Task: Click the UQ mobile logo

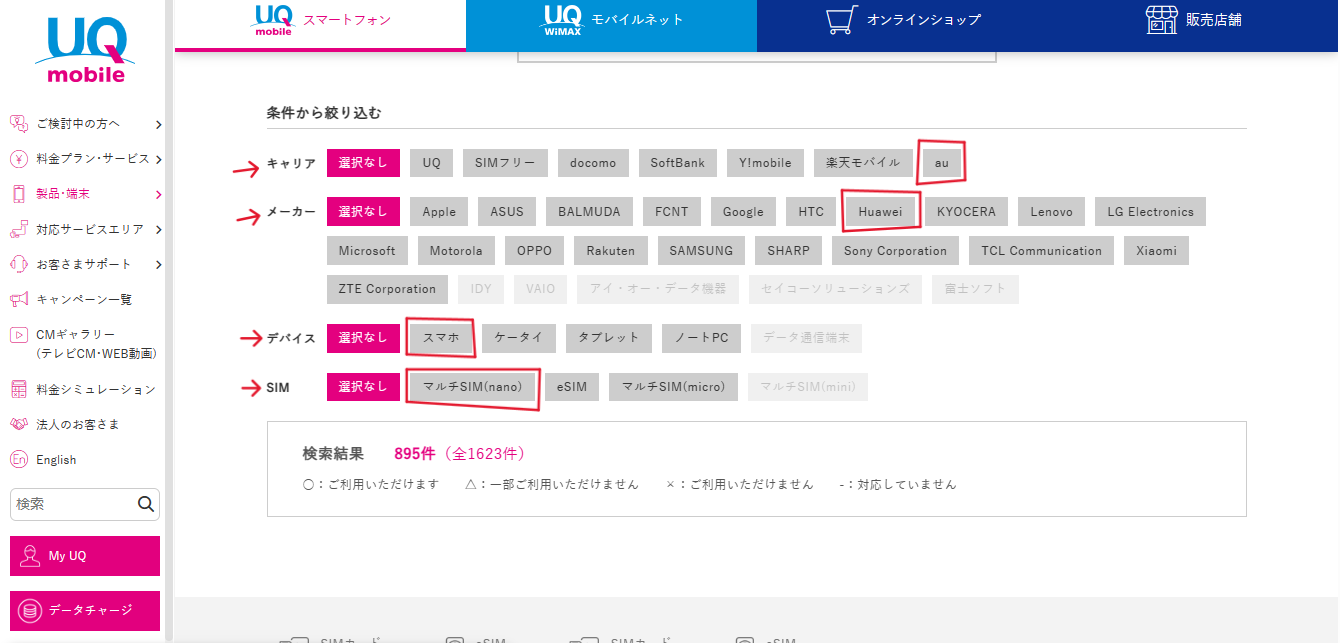Action: click(85, 51)
